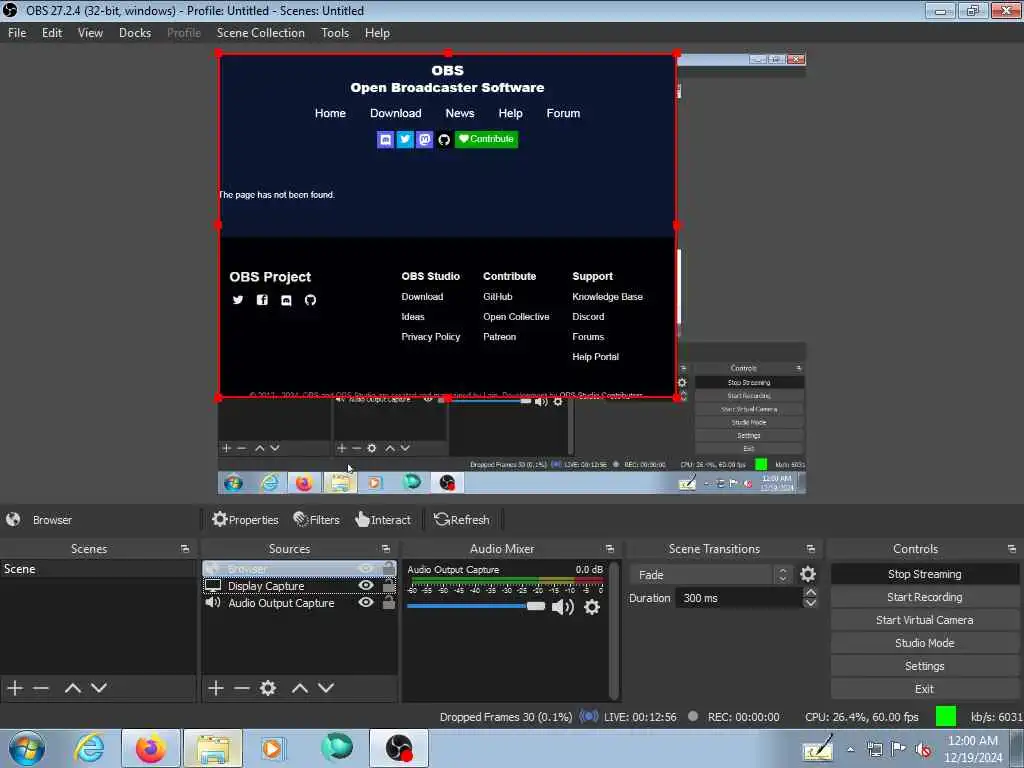Open Filters for the selected source
This screenshot has width=1024, height=768.
pyautogui.click(x=317, y=520)
